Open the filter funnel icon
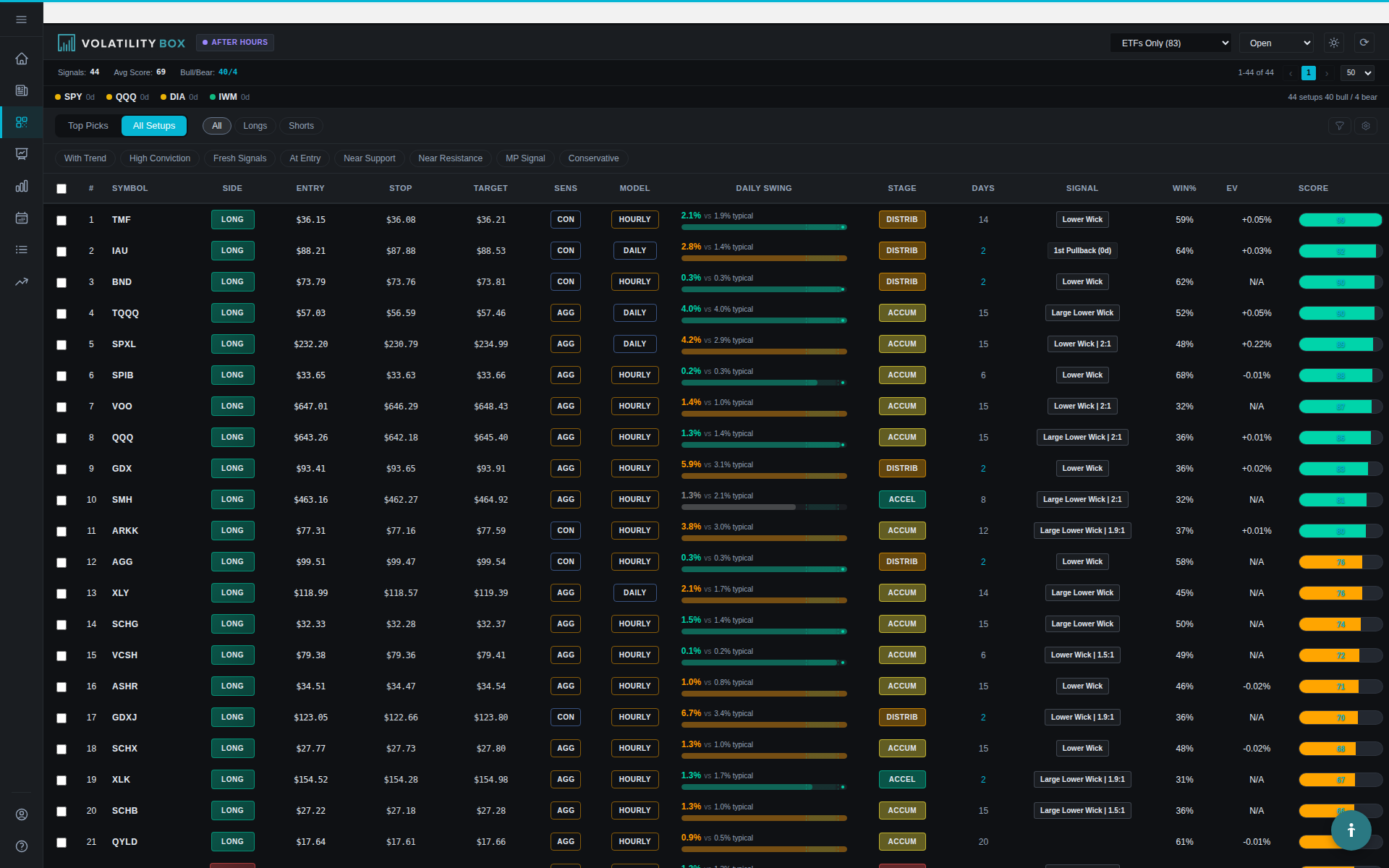This screenshot has width=1389, height=868. (1340, 126)
